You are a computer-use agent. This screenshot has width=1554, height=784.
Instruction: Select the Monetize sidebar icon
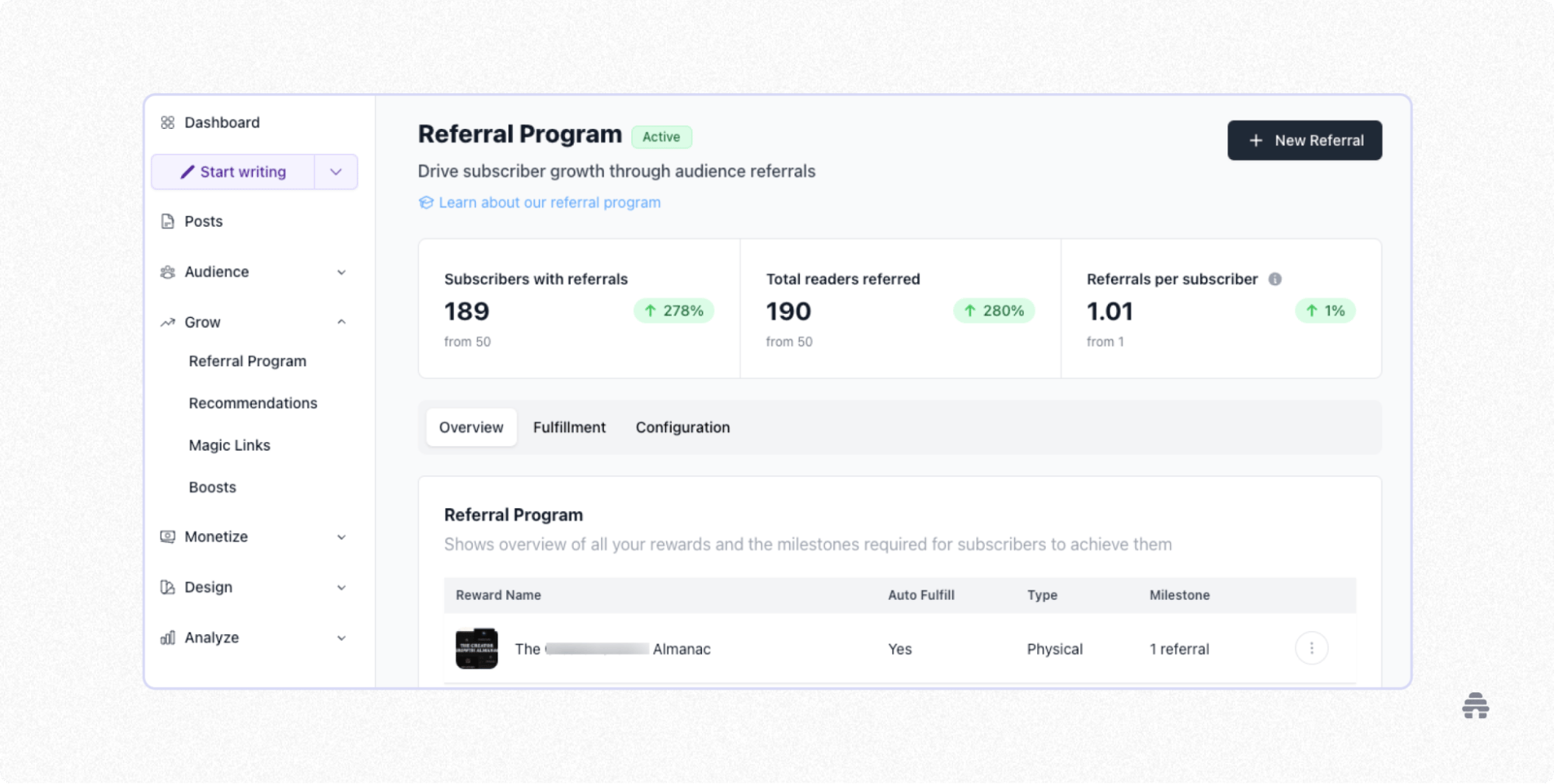pos(167,536)
